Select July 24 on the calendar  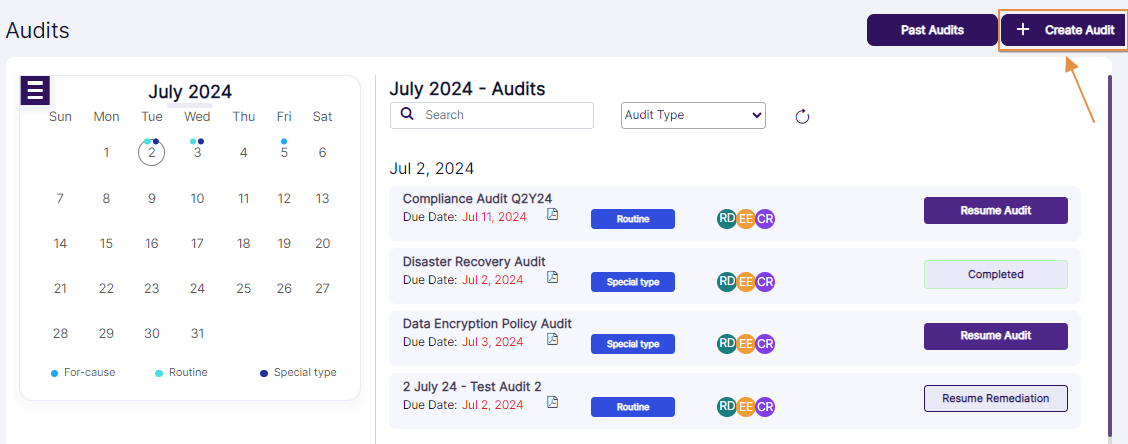197,289
